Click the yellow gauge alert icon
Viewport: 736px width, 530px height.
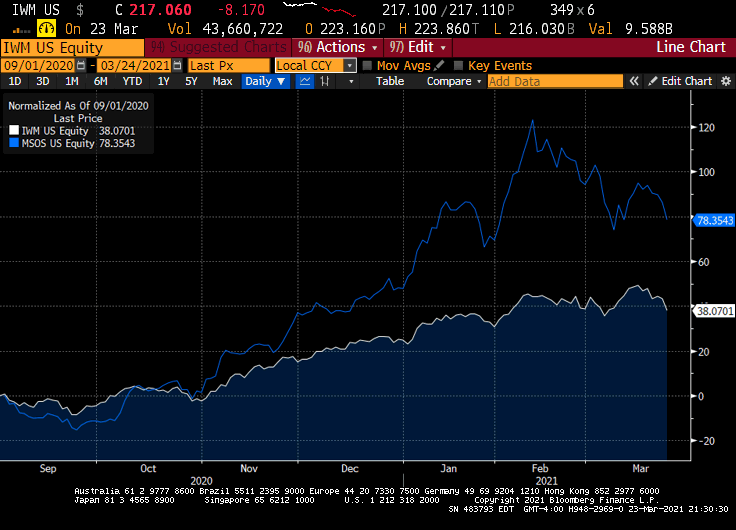pos(46,29)
